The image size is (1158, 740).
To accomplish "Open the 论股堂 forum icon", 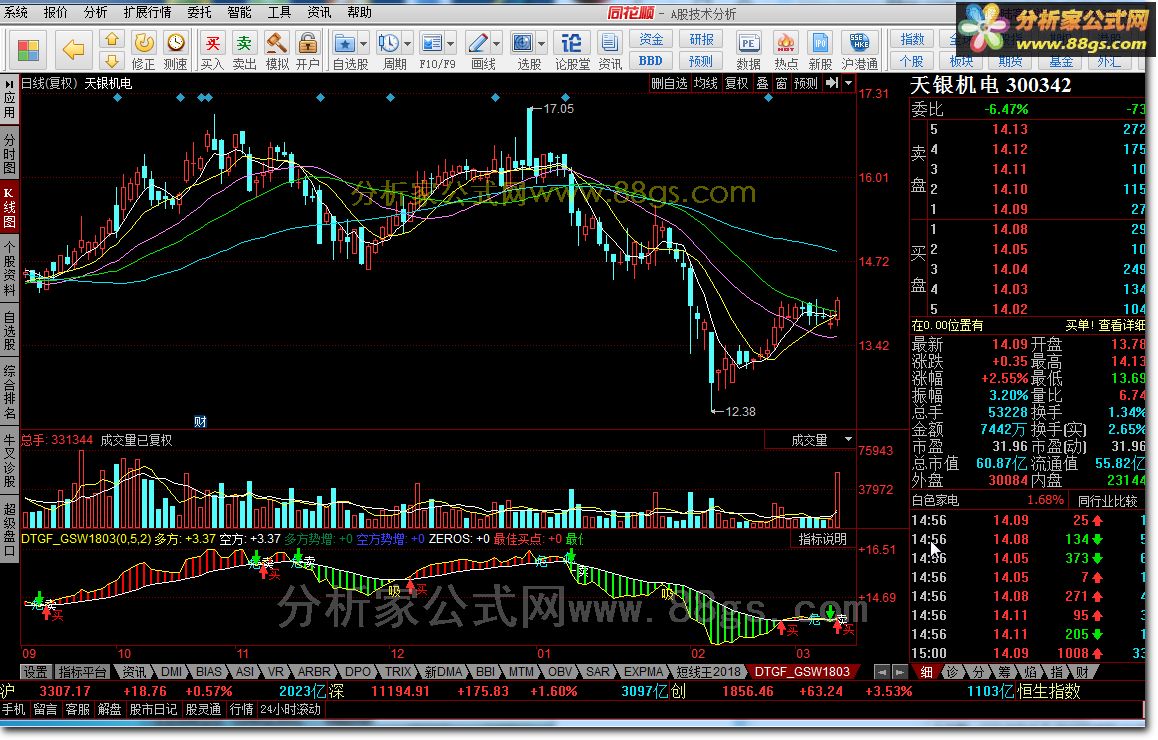I will [572, 43].
